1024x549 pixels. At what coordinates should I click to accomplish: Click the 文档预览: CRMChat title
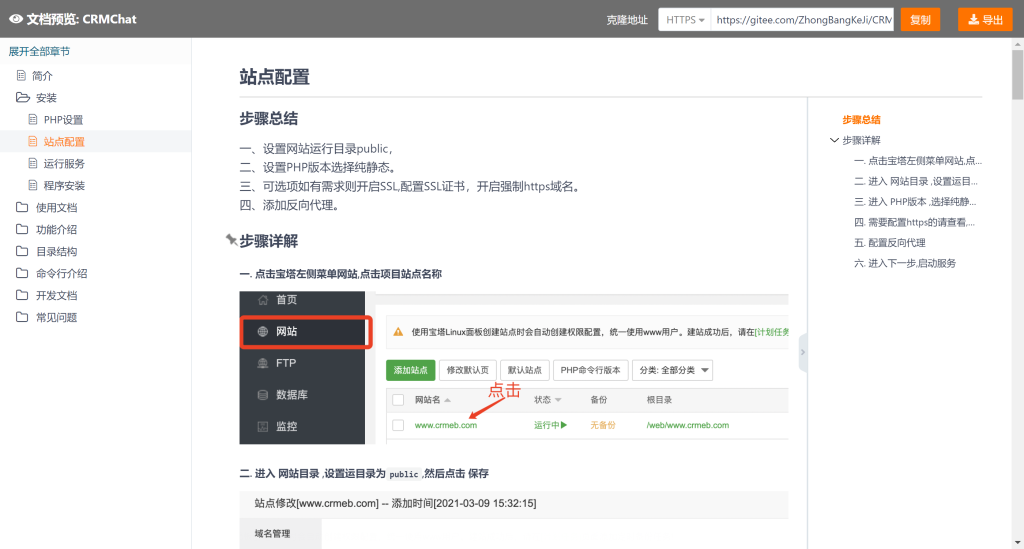click(81, 20)
